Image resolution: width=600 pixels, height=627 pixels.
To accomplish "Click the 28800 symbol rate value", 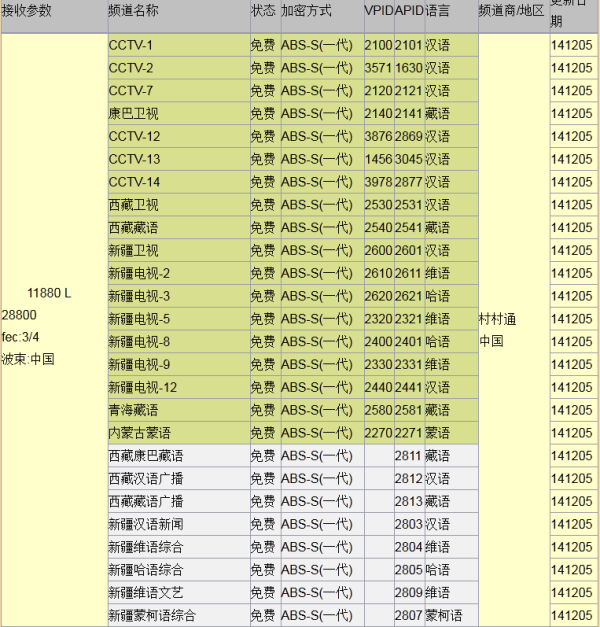I will click(x=19, y=315).
